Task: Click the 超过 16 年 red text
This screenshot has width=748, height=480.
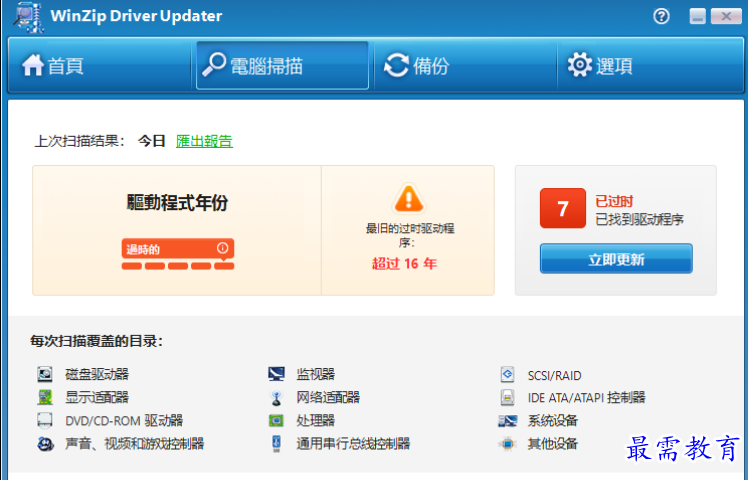Action: coord(404,263)
